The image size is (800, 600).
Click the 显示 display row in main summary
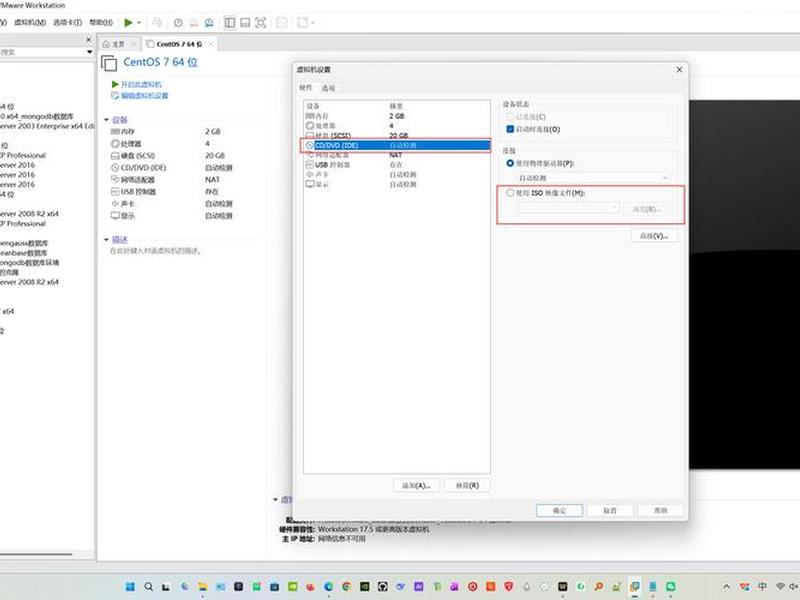pos(172,216)
